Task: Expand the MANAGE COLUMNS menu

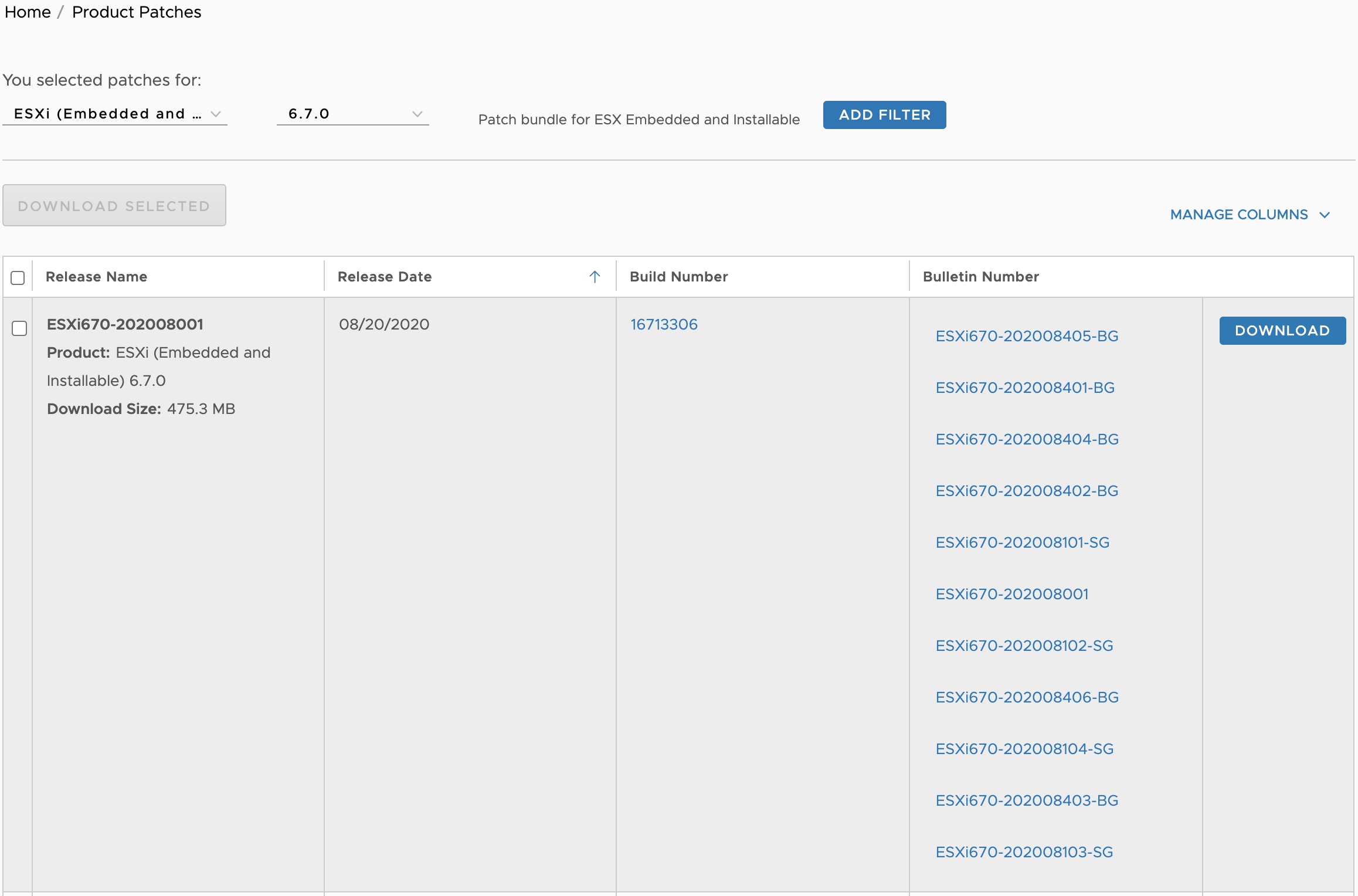Action: coord(1238,215)
